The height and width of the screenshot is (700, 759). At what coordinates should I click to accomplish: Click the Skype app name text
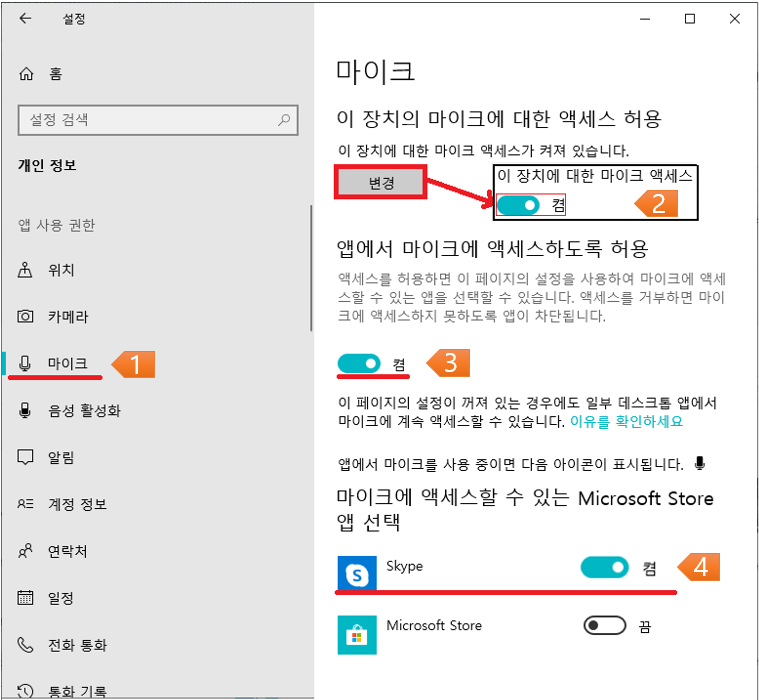point(404,566)
